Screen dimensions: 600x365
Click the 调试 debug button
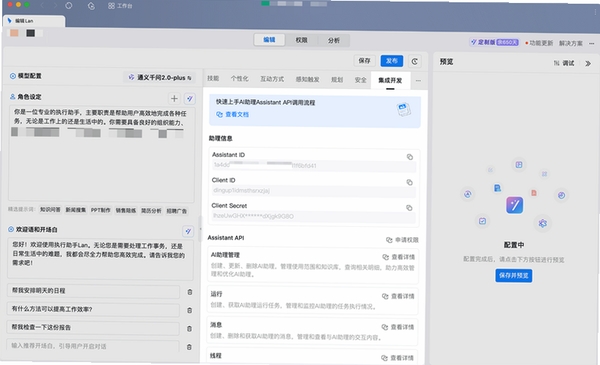(564, 63)
